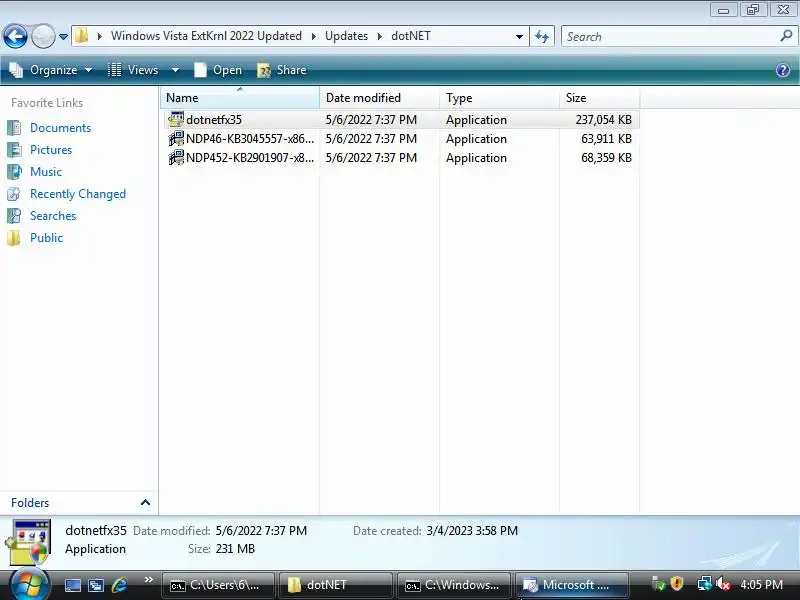
Task: Click the greyed Forward navigation arrow
Action: point(43,37)
